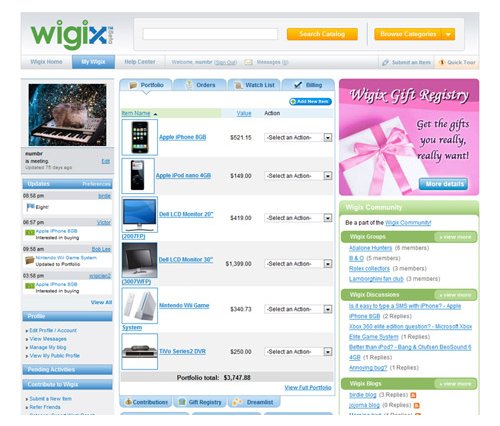Open the Help Center tab
Viewport: 500px width, 426px height.
click(140, 62)
